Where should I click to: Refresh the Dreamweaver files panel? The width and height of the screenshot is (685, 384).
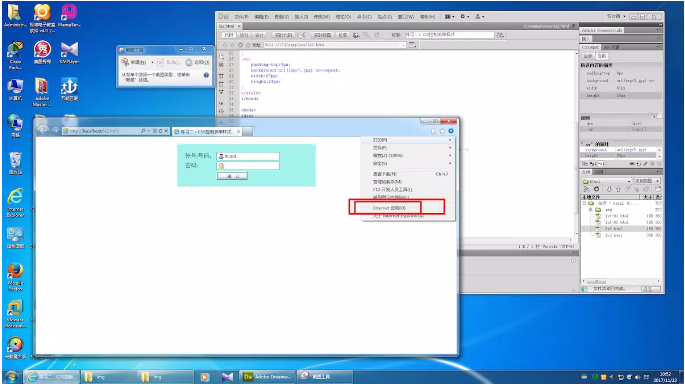(x=596, y=189)
